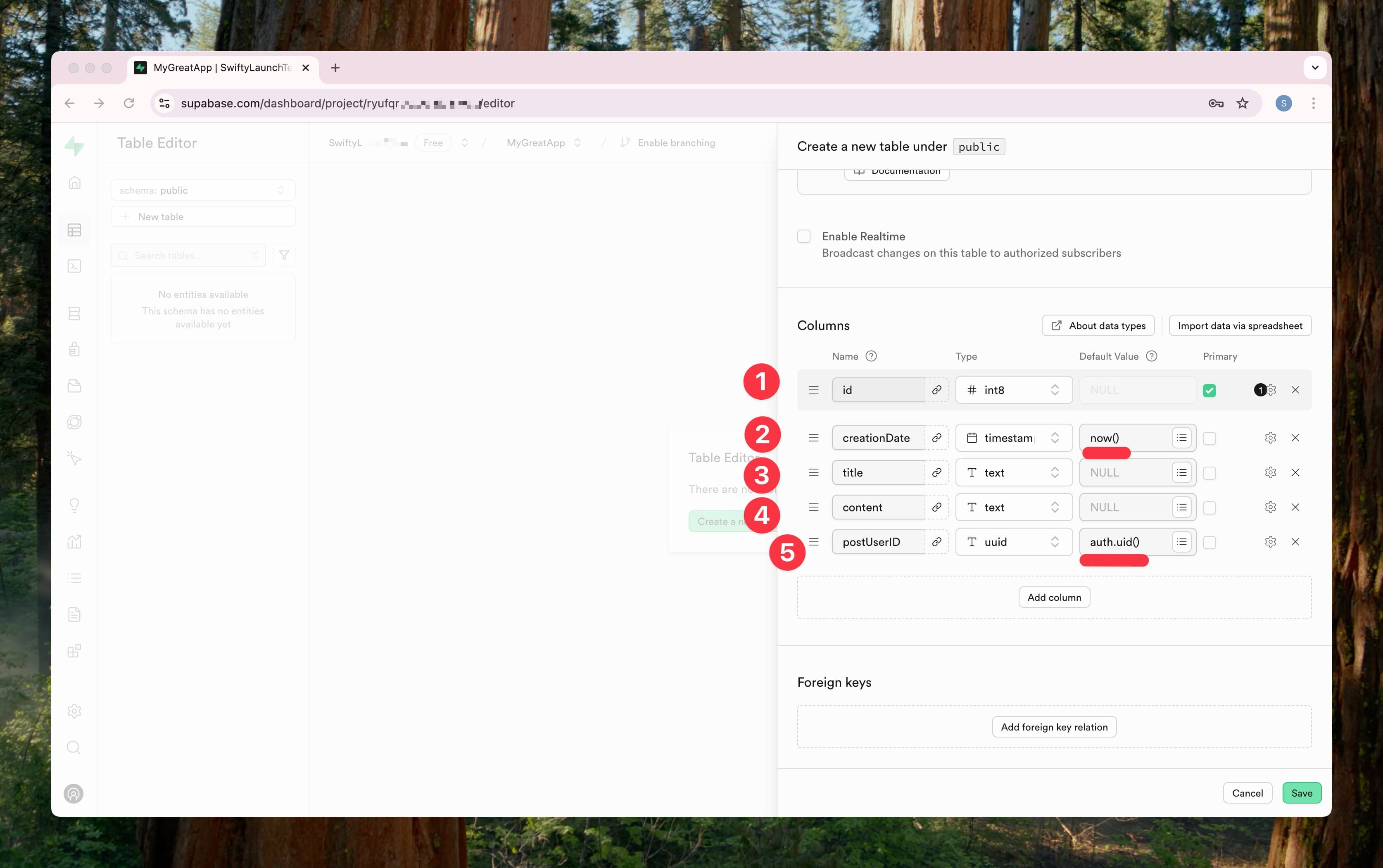Bookmark page with star icon
This screenshot has height=868, width=1383.
[x=1243, y=103]
